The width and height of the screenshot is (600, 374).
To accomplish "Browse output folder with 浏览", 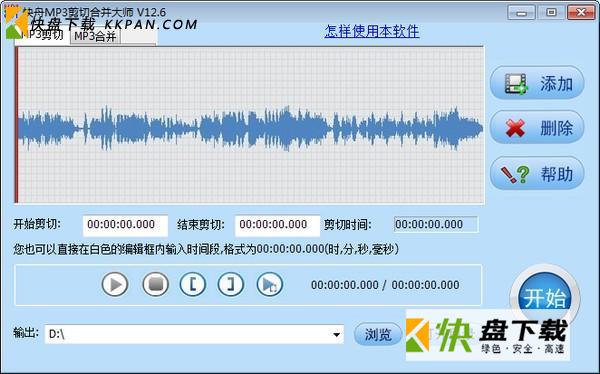I will click(x=378, y=334).
